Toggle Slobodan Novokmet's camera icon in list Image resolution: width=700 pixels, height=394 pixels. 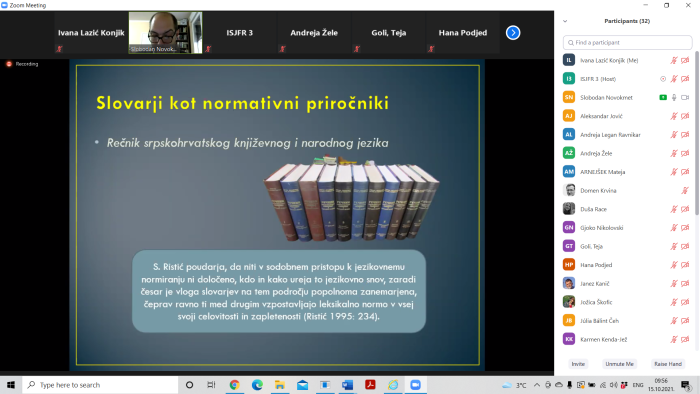click(685, 97)
